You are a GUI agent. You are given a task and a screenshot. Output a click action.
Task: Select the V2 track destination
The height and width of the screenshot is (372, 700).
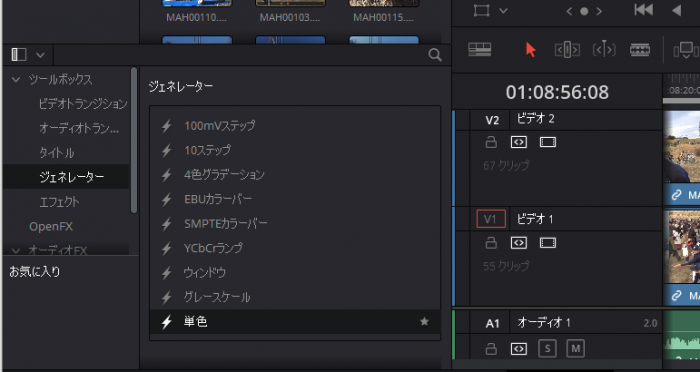point(492,120)
